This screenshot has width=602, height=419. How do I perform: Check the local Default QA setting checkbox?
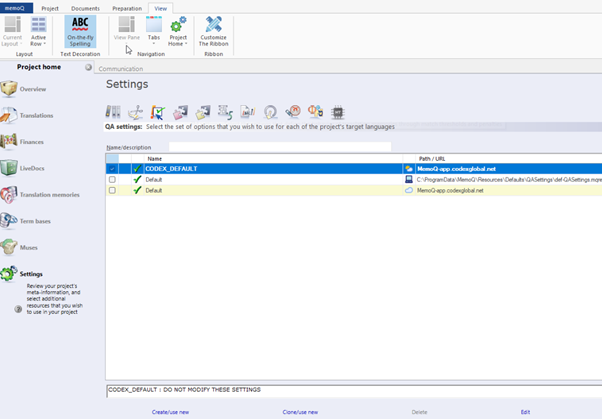(x=112, y=179)
